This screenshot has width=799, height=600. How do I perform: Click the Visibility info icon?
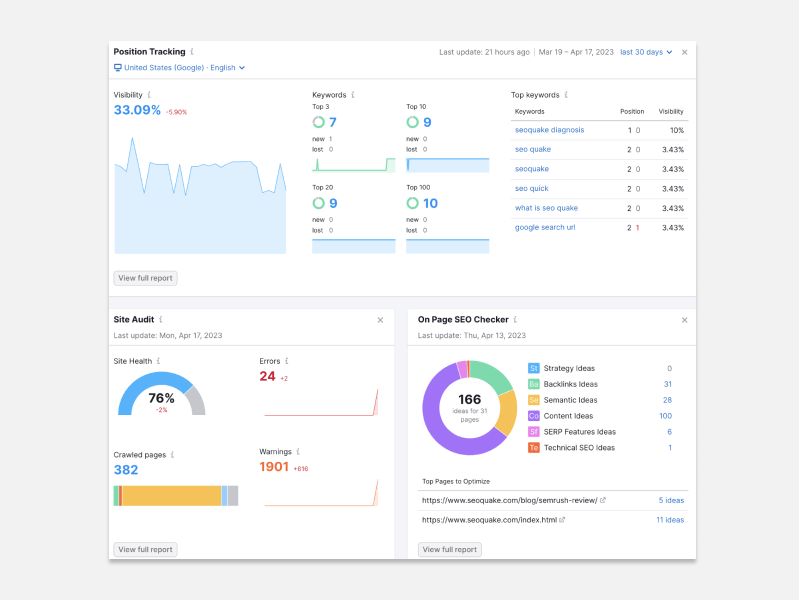tap(149, 95)
